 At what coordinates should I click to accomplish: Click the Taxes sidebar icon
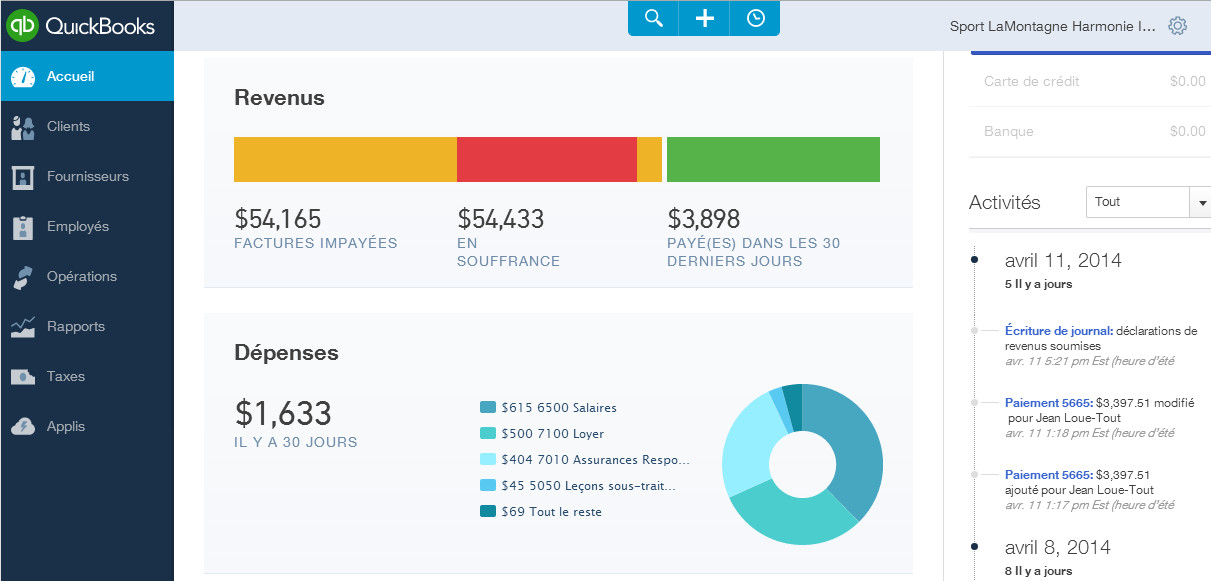pyautogui.click(x=22, y=376)
